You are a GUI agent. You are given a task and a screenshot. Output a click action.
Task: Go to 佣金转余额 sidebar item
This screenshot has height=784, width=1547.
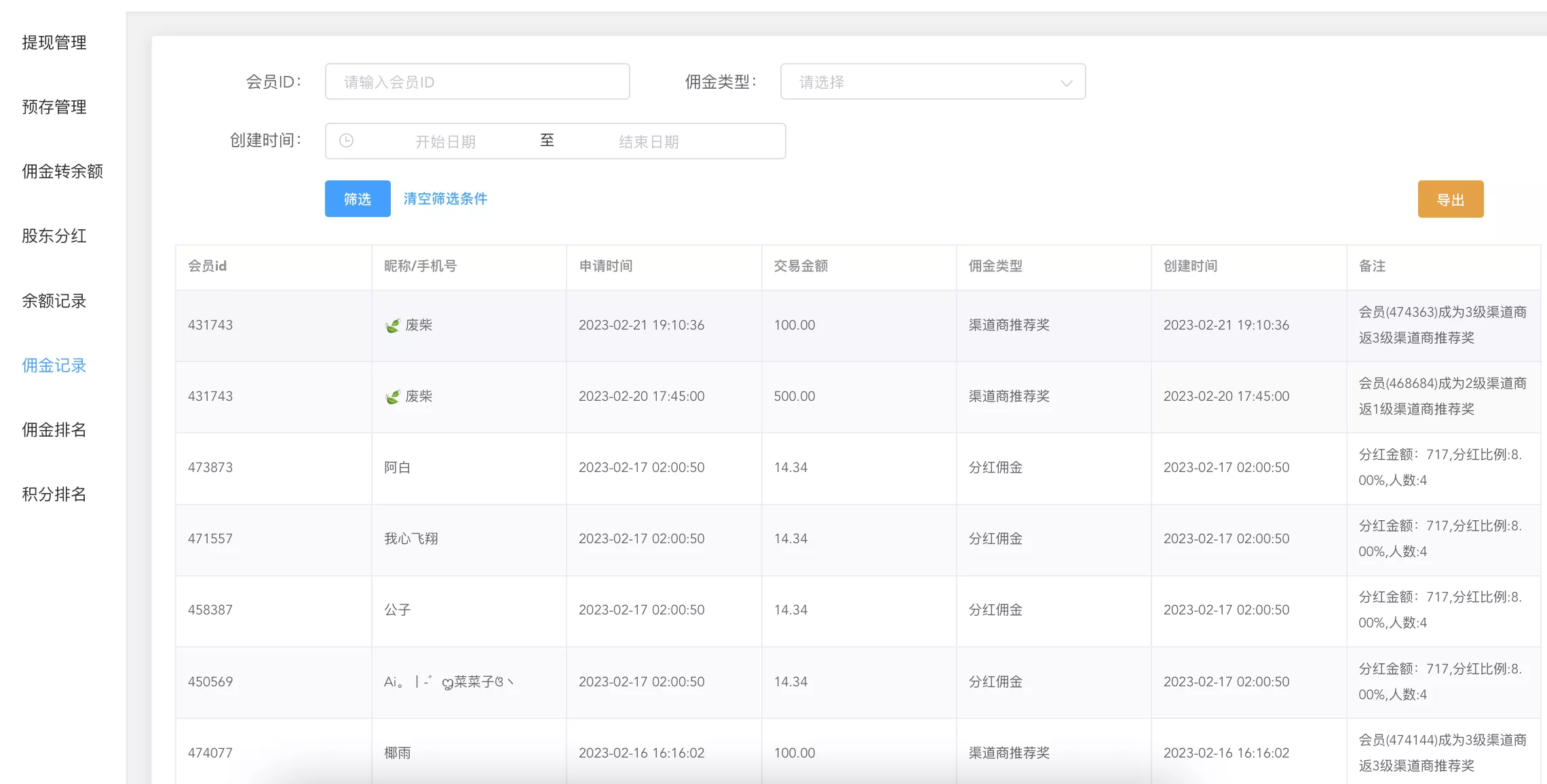point(62,172)
